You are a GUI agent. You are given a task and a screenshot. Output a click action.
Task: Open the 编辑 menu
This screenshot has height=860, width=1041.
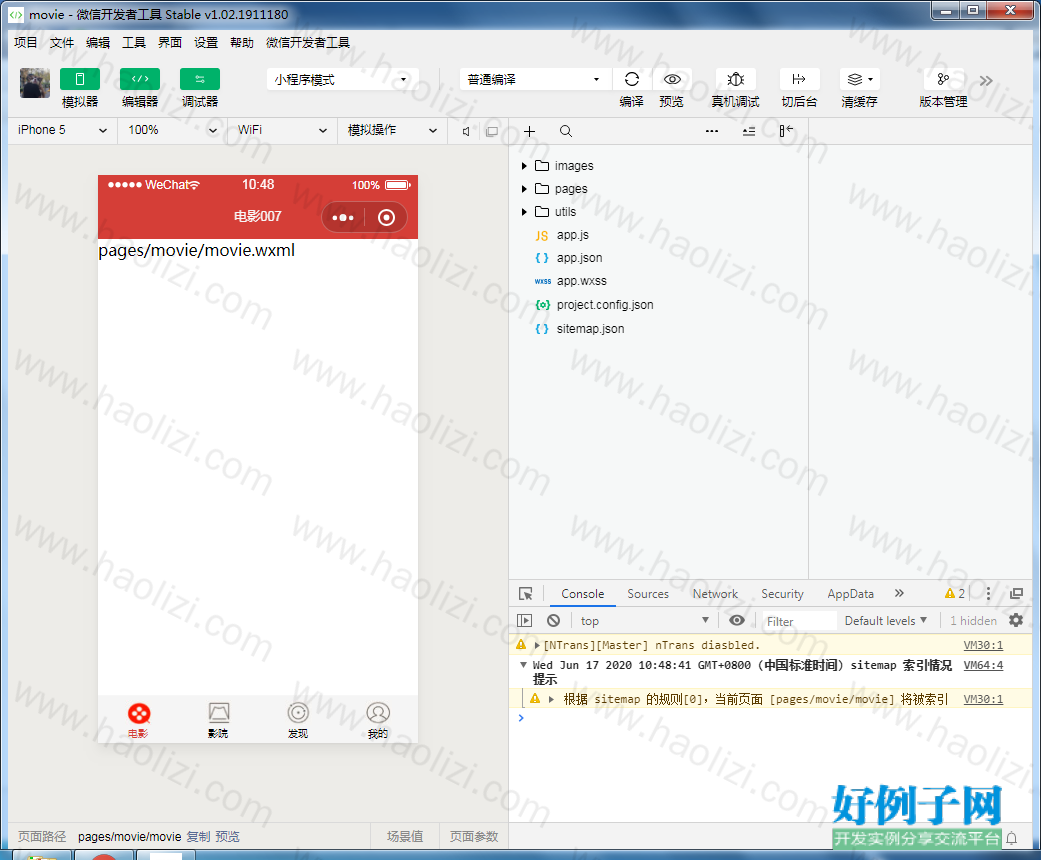click(x=98, y=43)
